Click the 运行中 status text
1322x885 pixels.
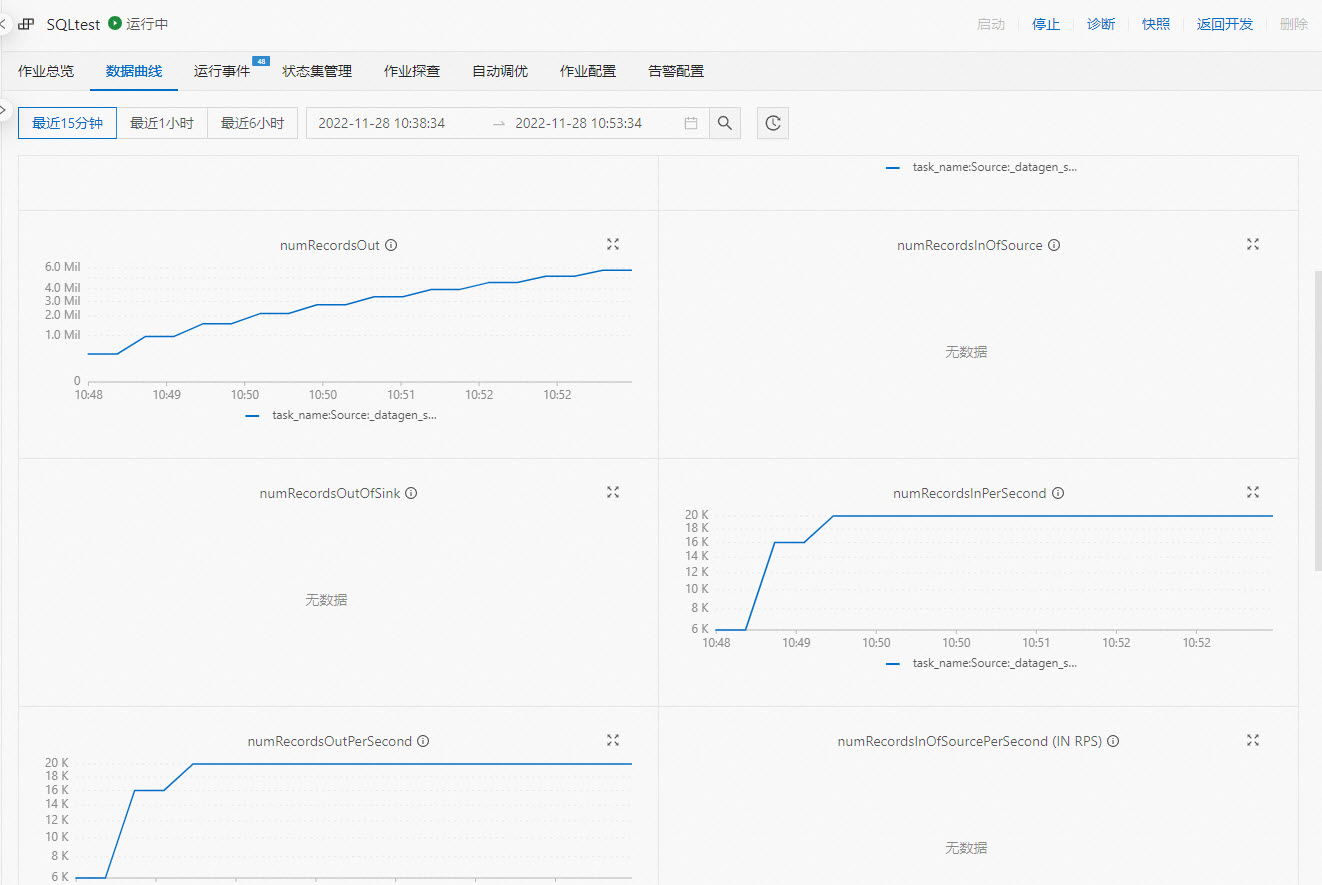(147, 24)
